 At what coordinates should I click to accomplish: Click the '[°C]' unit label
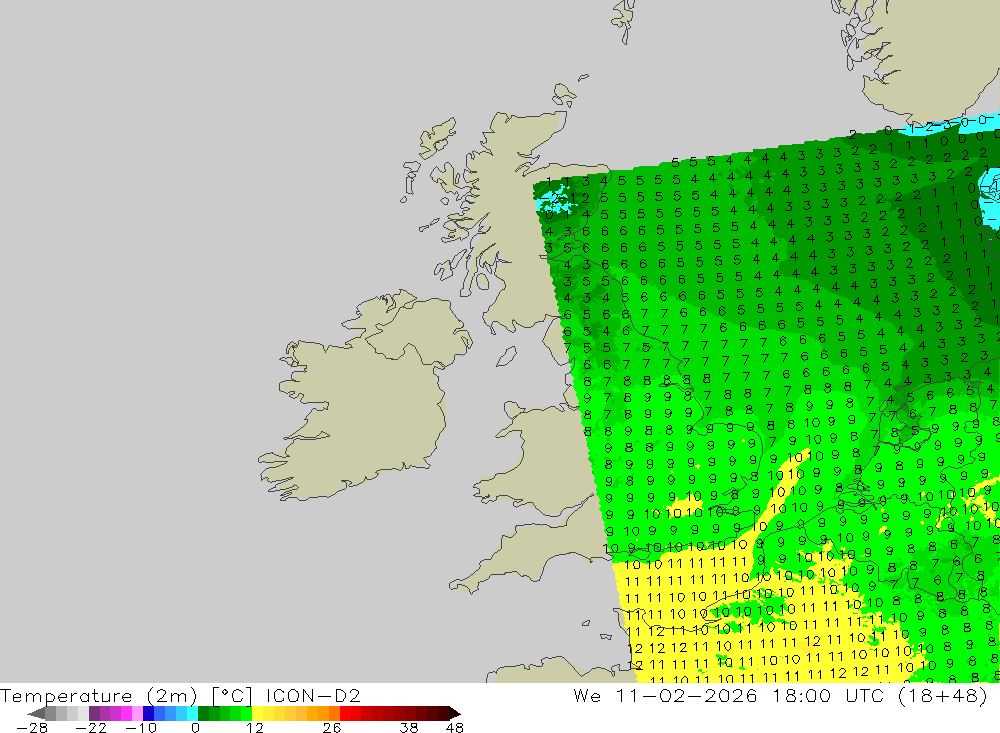[x=232, y=695]
